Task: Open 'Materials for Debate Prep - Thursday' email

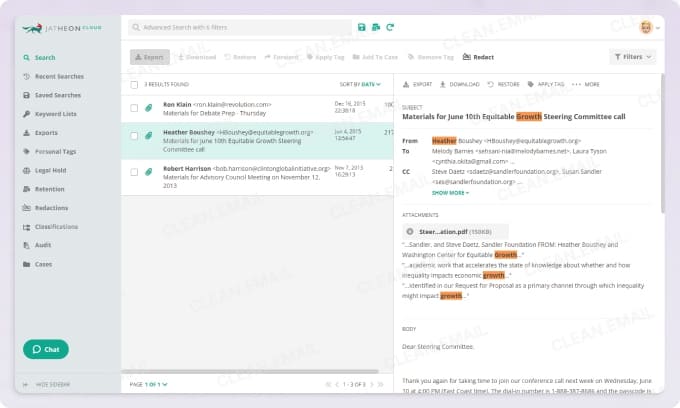Action: pos(214,113)
